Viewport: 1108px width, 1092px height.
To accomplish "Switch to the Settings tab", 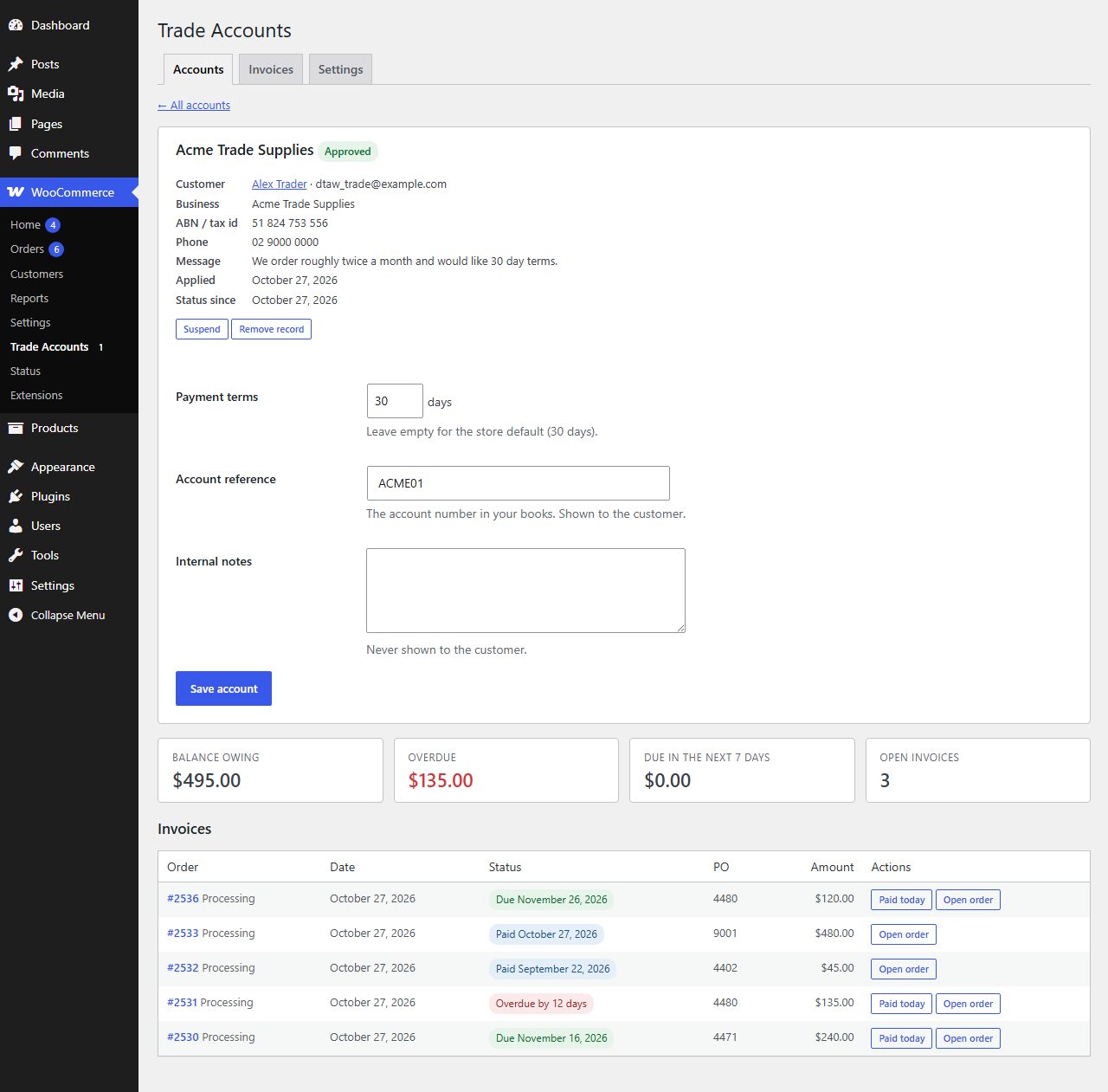I will [x=340, y=69].
